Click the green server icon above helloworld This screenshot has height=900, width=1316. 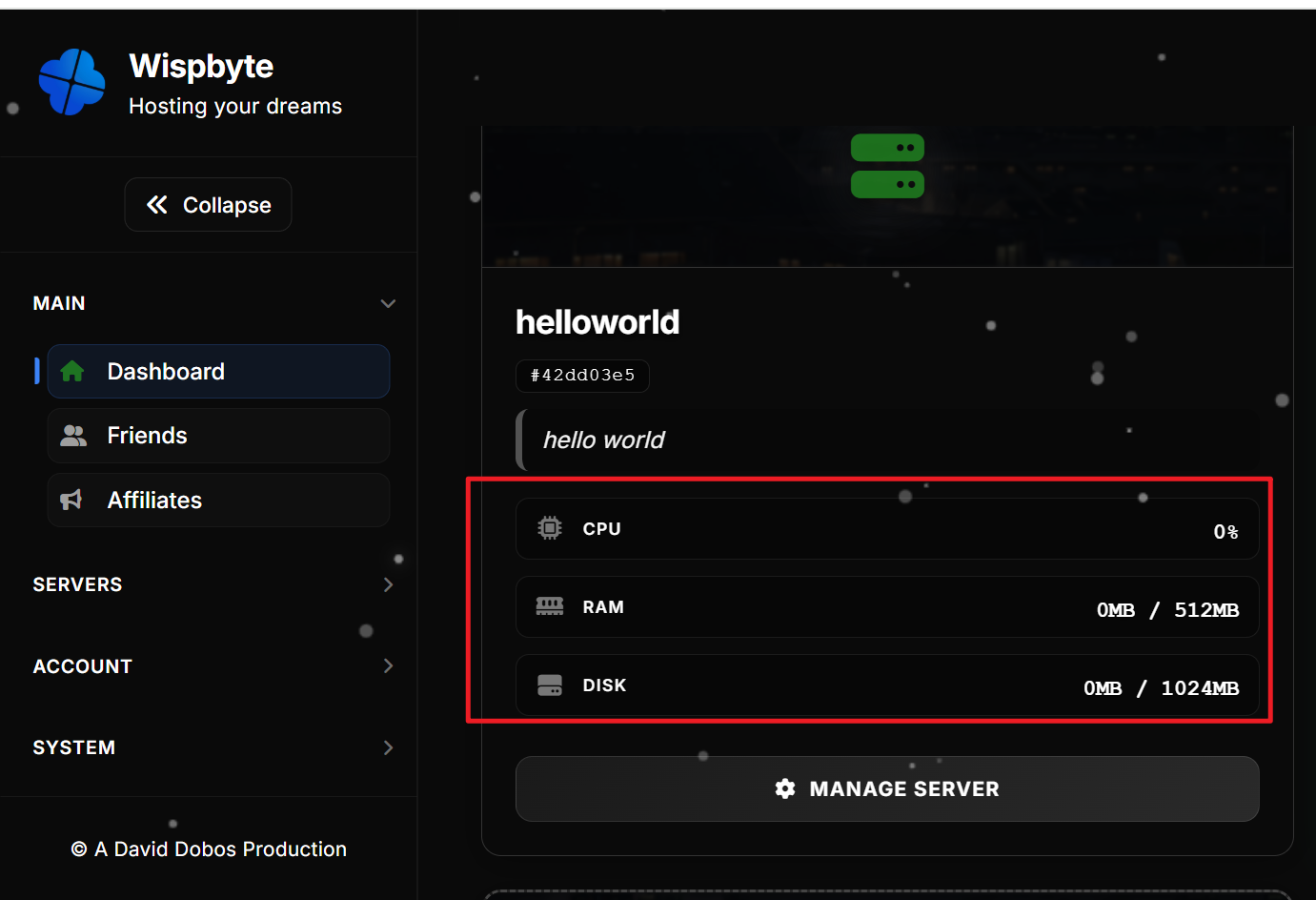pos(887,166)
